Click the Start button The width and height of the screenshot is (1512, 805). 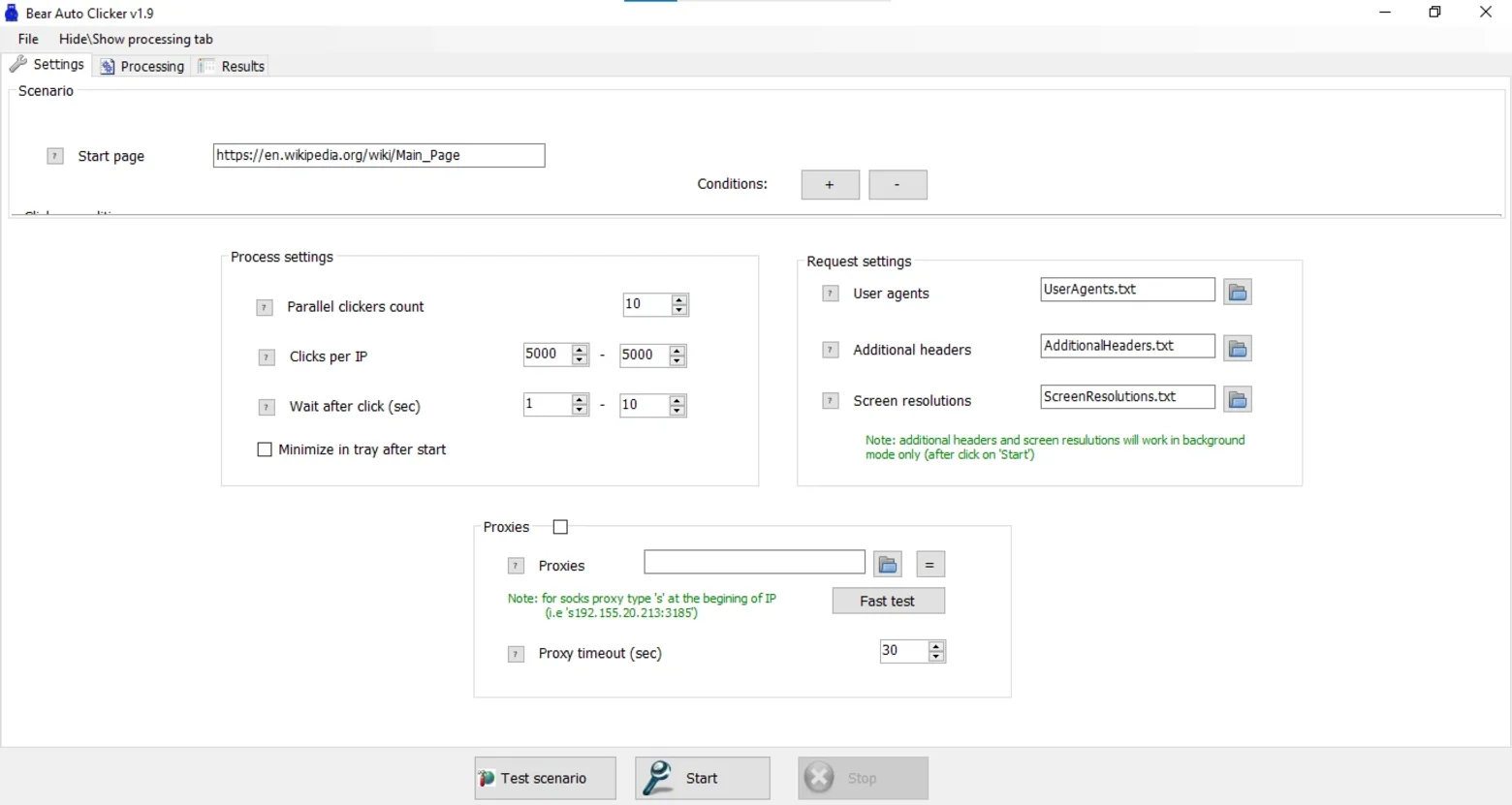[703, 778]
